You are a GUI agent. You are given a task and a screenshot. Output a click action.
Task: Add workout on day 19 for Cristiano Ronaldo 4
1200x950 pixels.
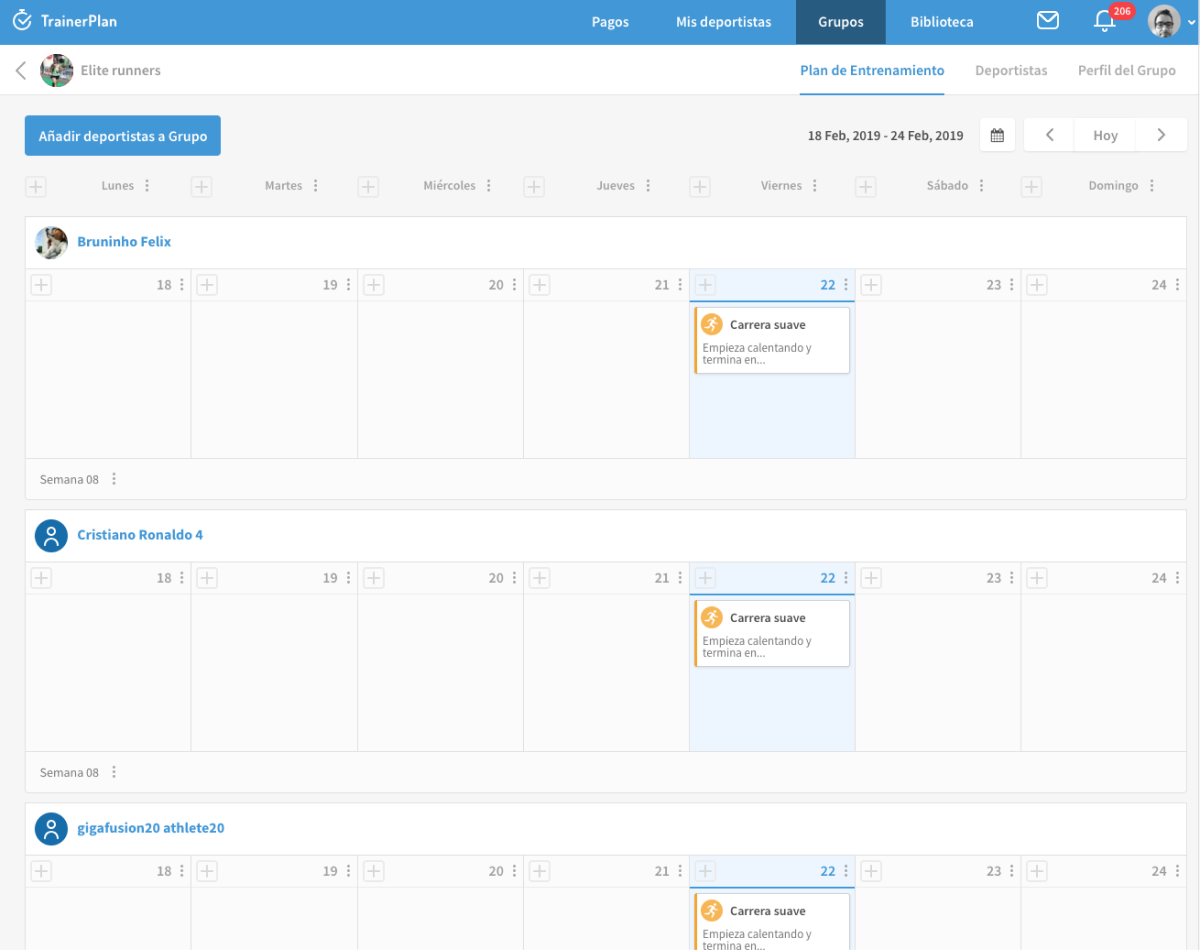click(207, 578)
